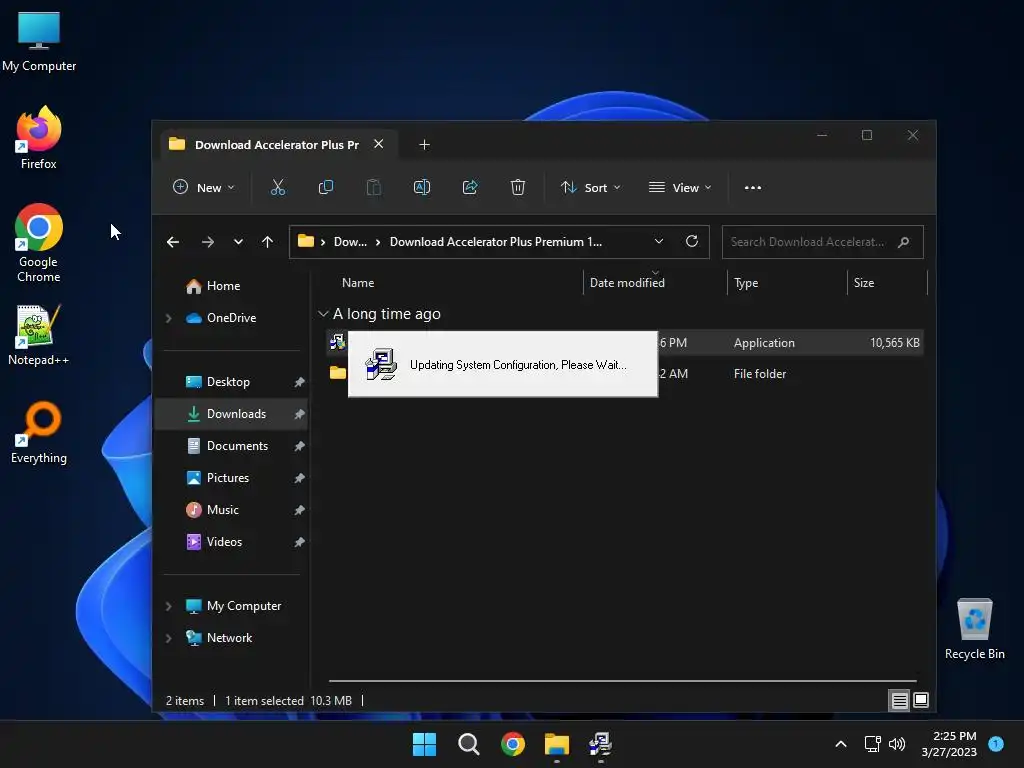Click the 'Dow...' breadcrumb in the address bar
The height and width of the screenshot is (768, 1024).
pos(350,242)
